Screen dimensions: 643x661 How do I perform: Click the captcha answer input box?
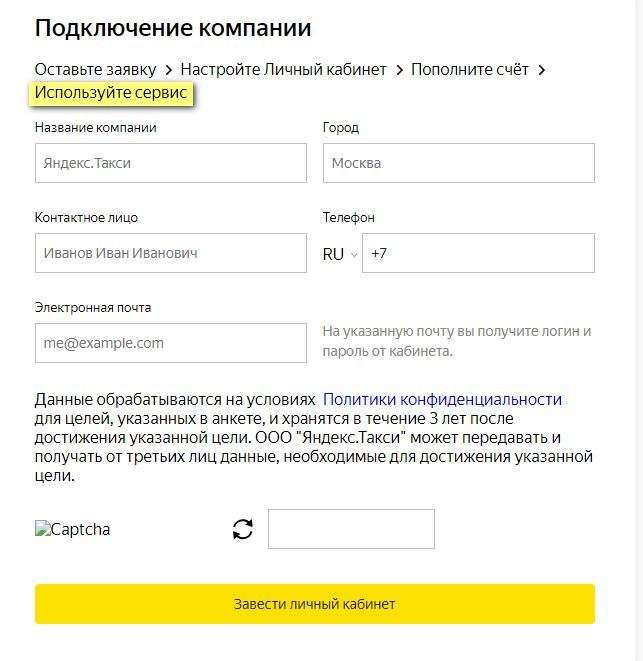pos(351,529)
